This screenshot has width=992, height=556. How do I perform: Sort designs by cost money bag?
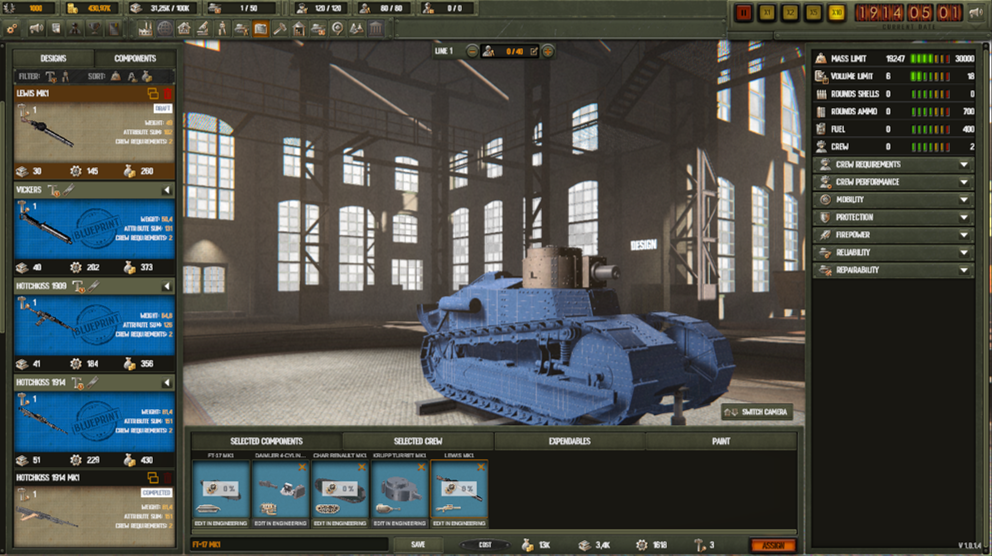click(147, 77)
